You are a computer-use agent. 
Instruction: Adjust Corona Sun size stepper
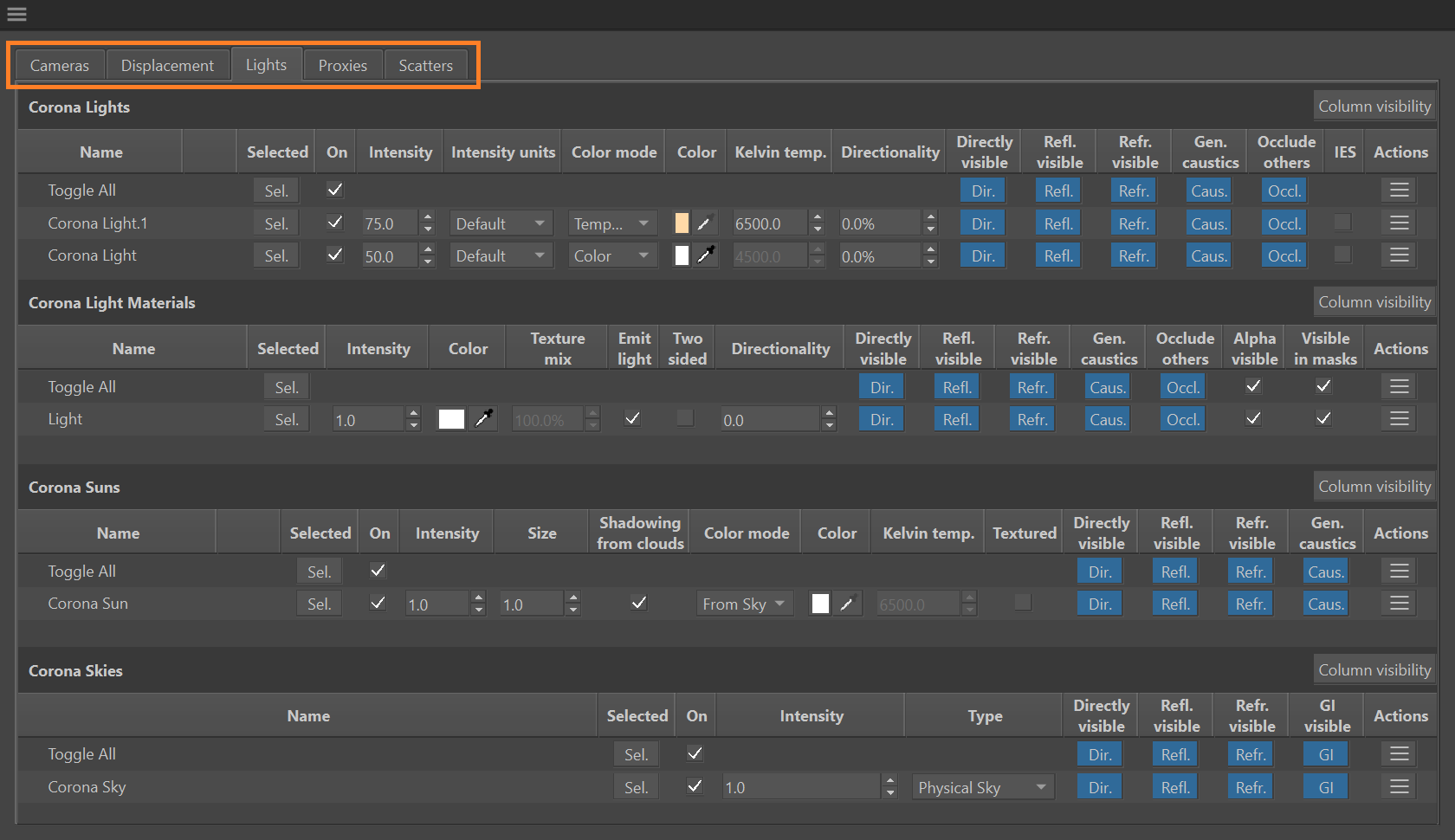[572, 604]
